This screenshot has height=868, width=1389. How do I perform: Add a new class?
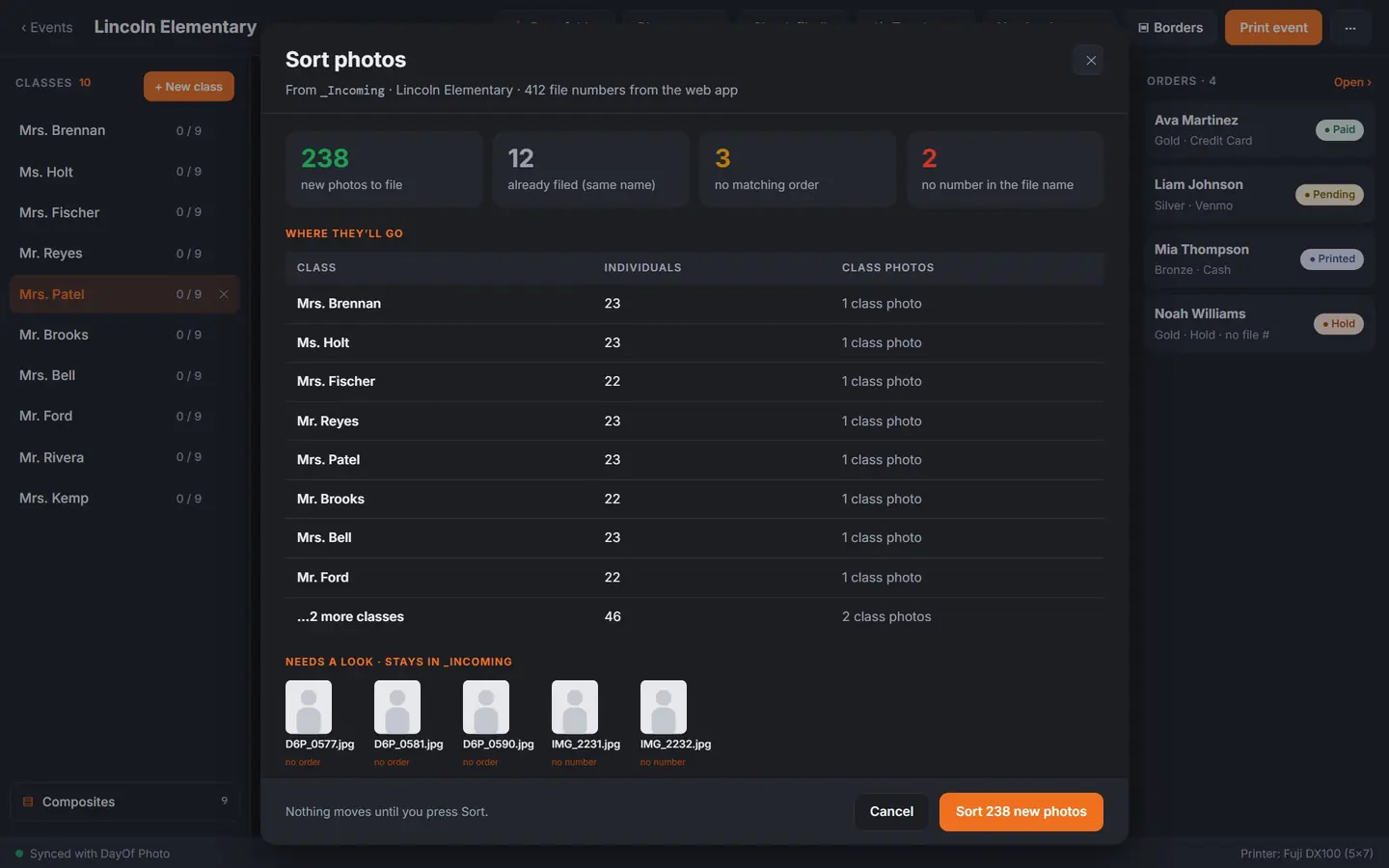(189, 87)
